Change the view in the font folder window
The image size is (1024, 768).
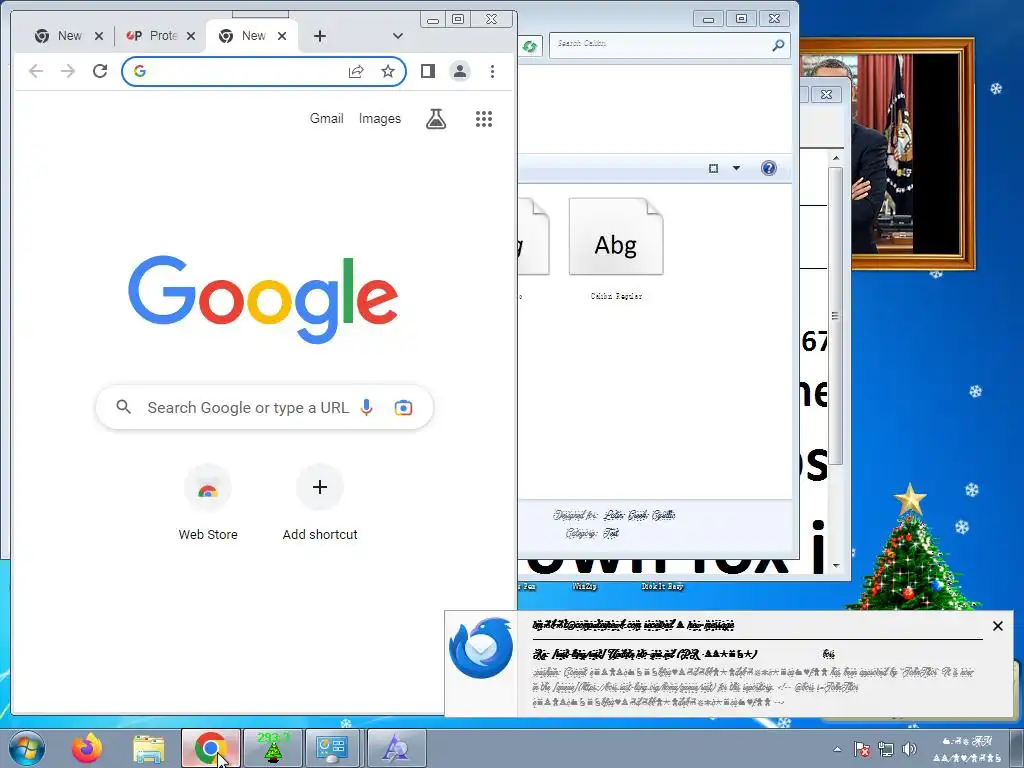(x=713, y=168)
